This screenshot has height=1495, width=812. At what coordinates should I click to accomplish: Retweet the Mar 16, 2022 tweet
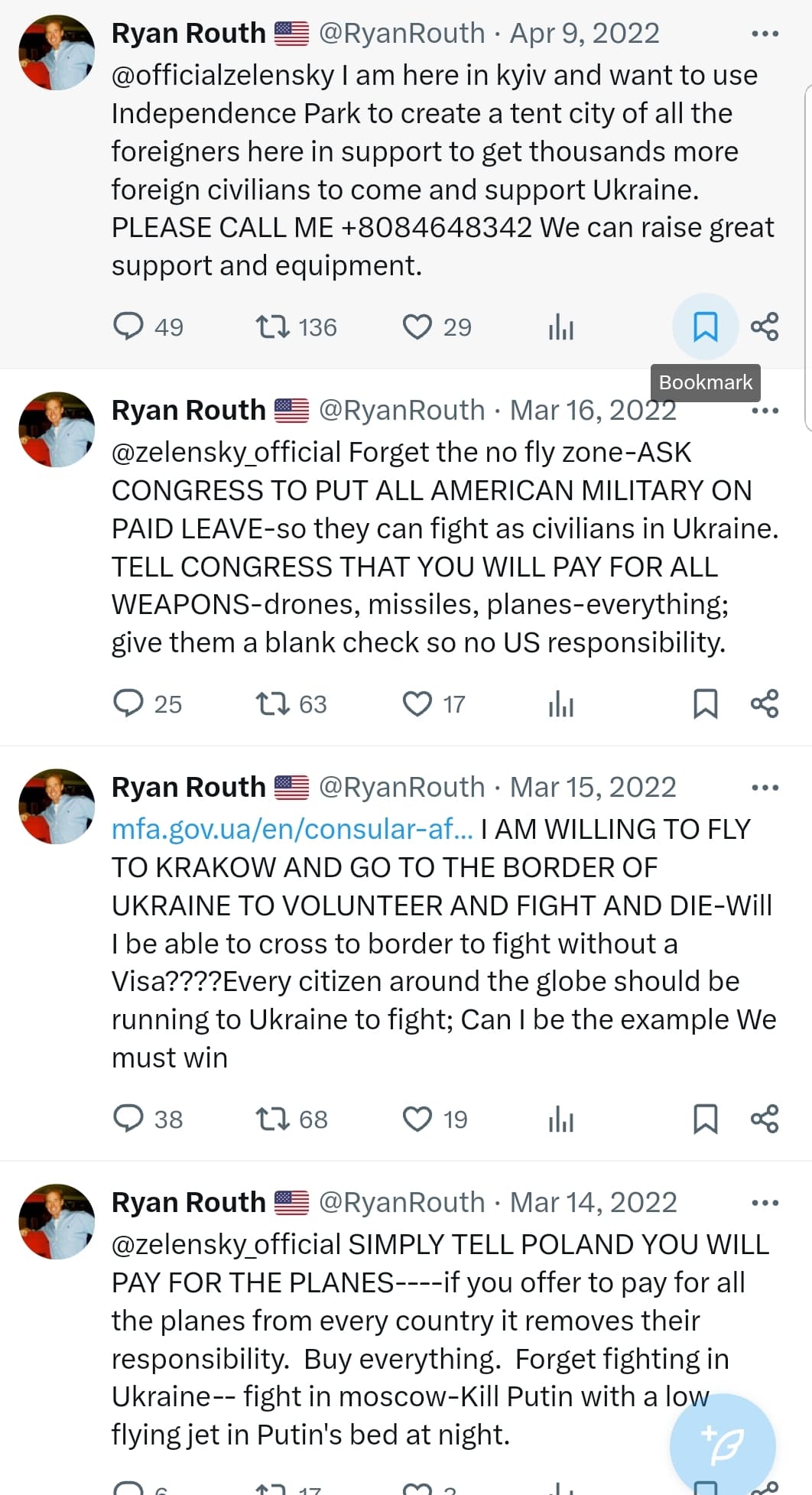[272, 704]
